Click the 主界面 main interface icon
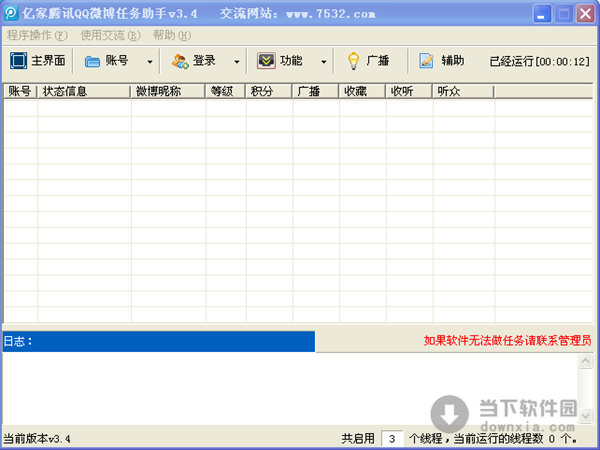 (18, 60)
